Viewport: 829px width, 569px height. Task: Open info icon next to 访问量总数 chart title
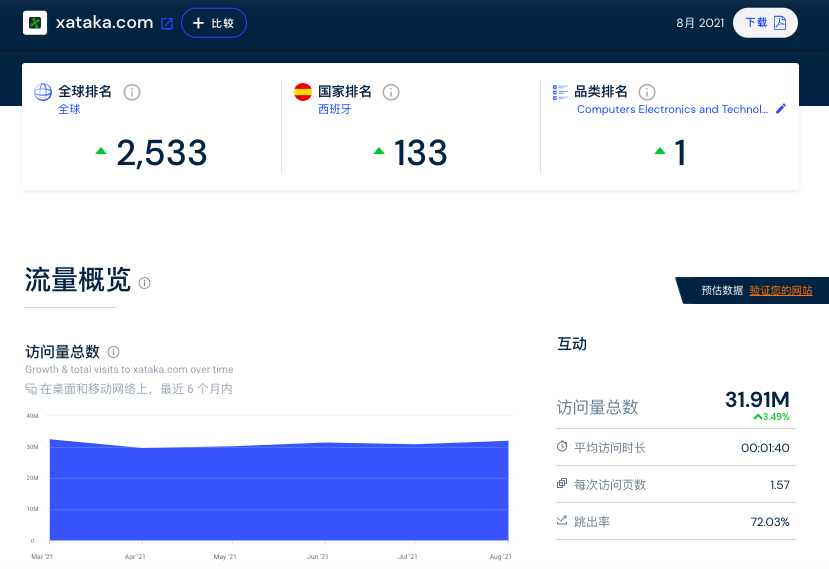coord(114,352)
